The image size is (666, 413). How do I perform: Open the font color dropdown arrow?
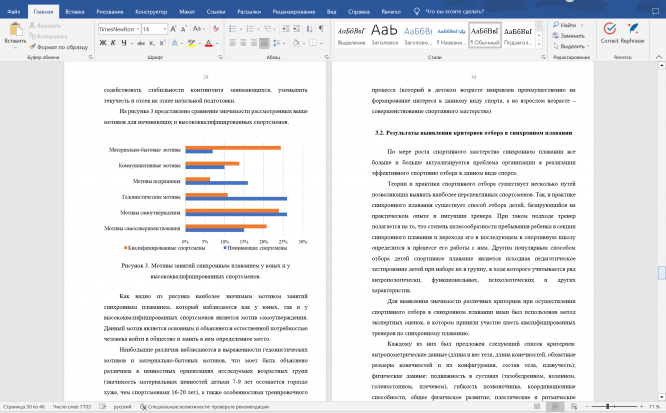pyautogui.click(x=217, y=43)
